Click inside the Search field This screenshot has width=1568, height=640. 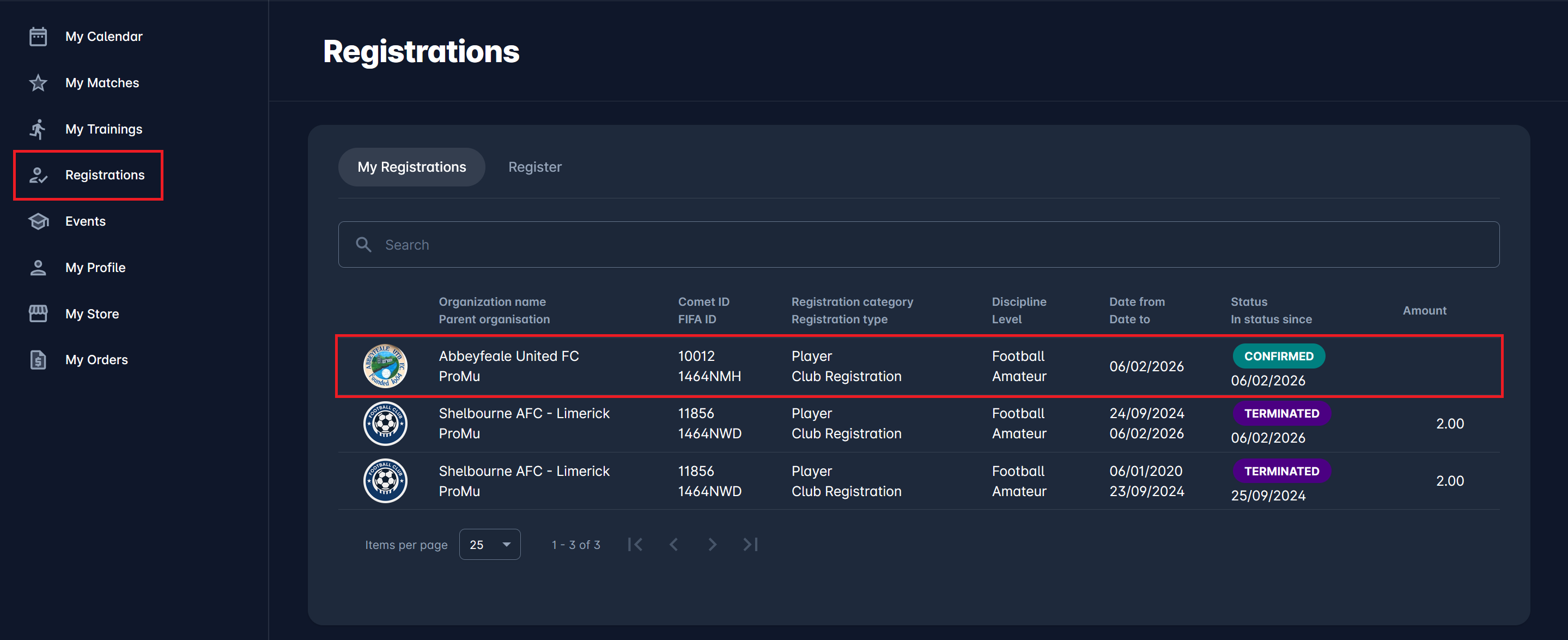[x=913, y=245]
